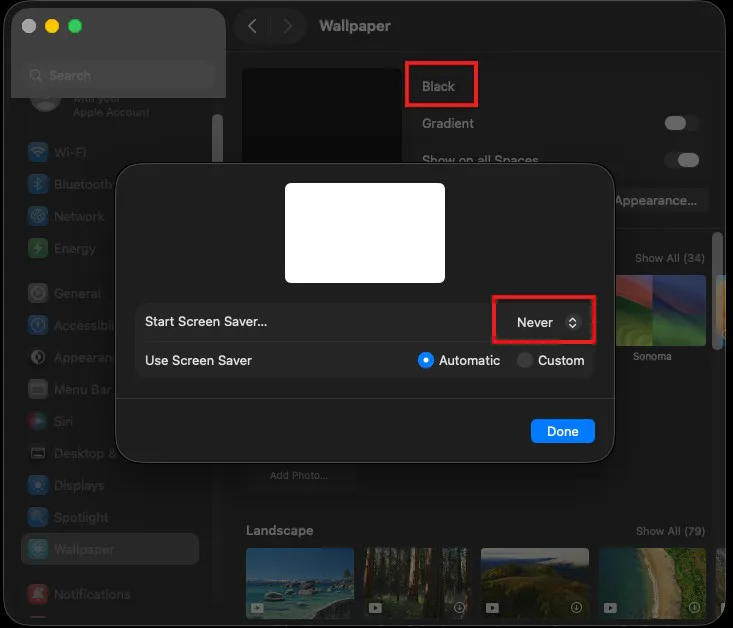Choose the Custom screen saver option
This screenshot has height=628, width=733.
coord(525,360)
